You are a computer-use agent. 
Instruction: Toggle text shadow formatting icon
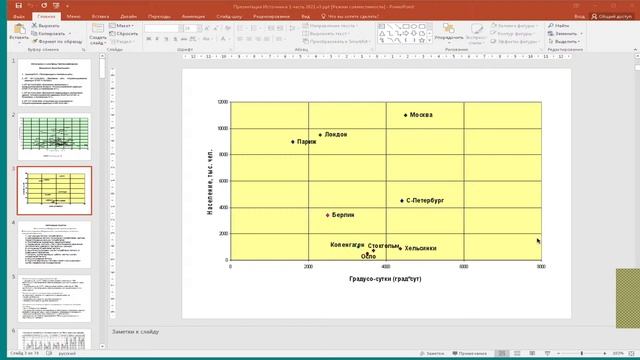[175, 39]
